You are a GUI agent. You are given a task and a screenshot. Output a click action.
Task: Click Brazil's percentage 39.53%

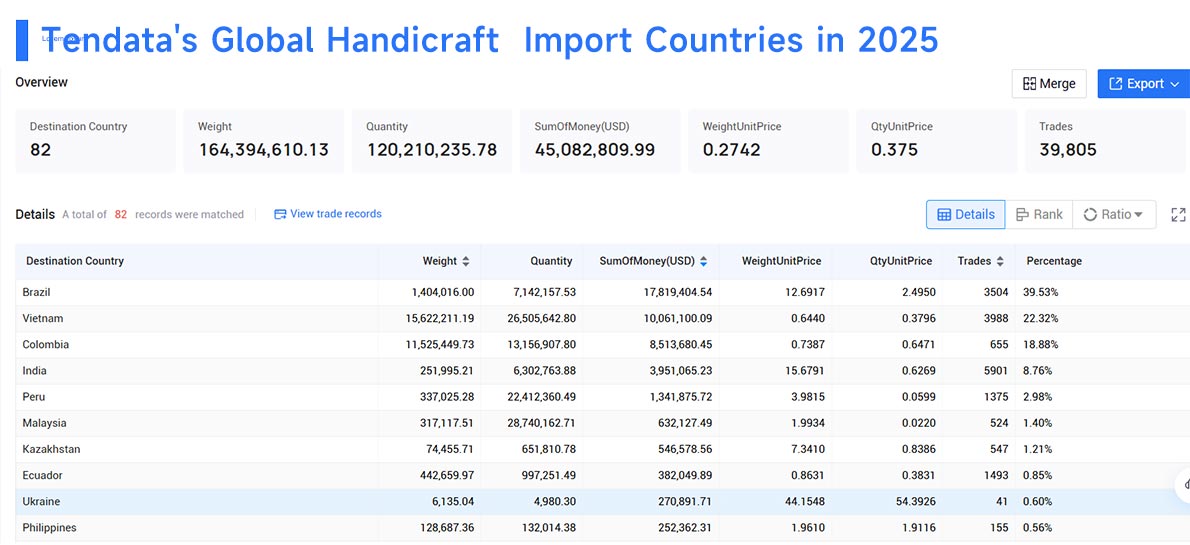(x=1042, y=292)
